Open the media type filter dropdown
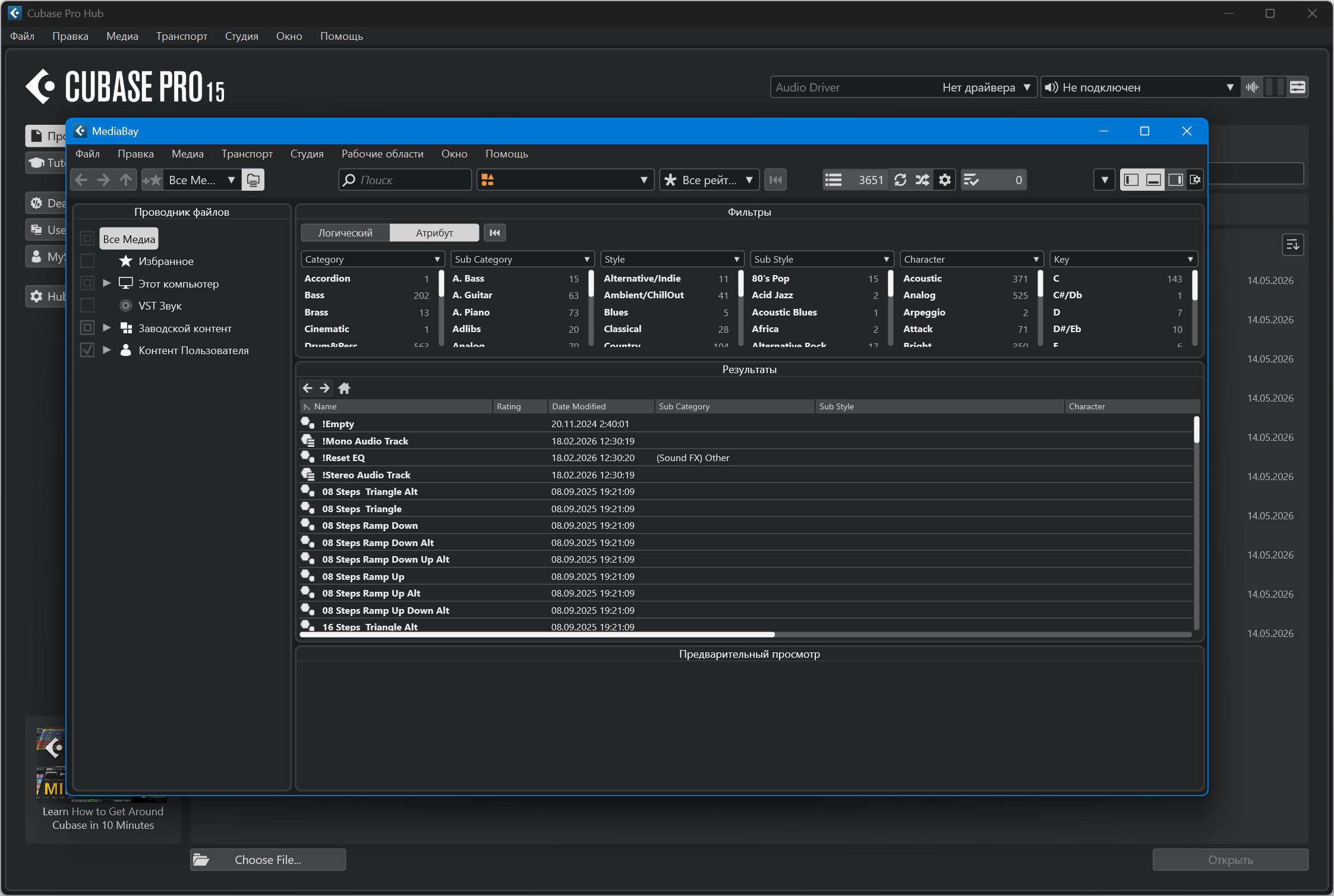 tap(565, 180)
